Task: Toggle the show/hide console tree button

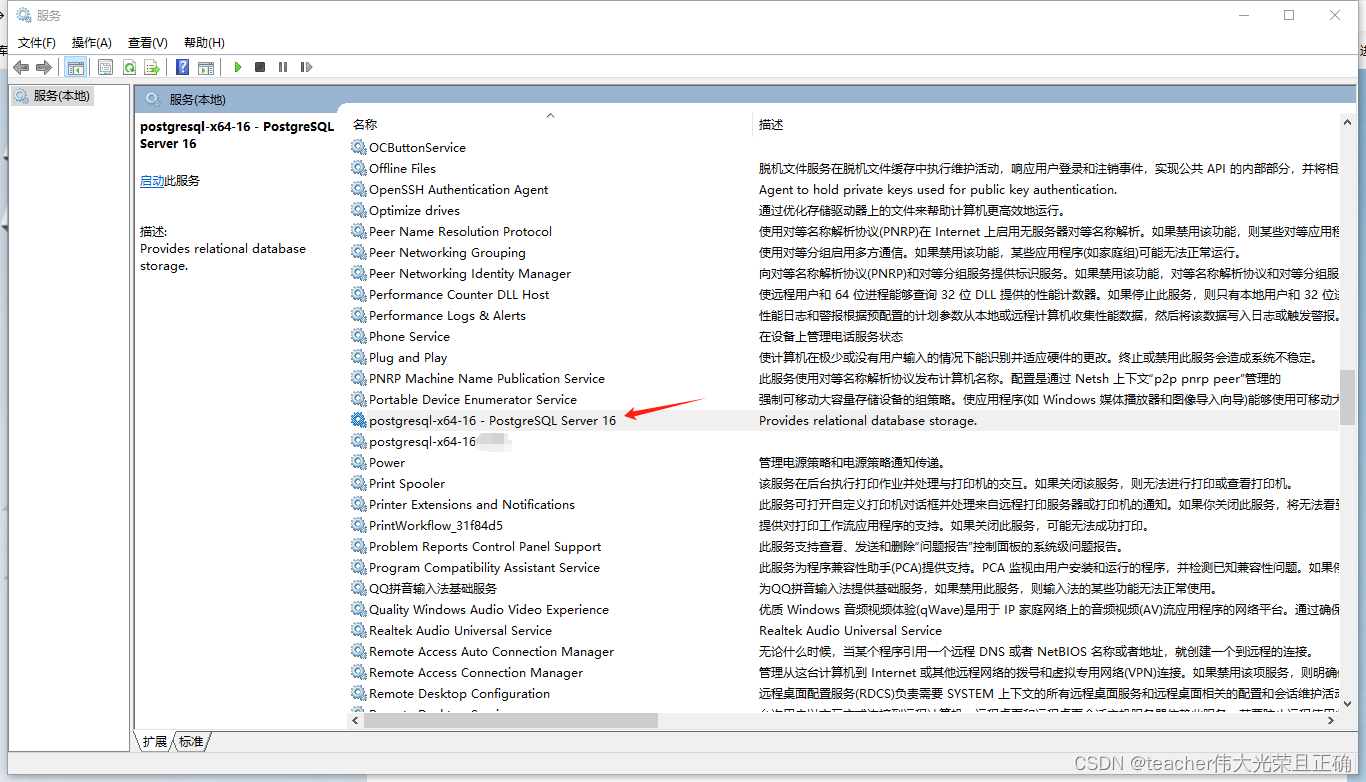Action: pos(75,67)
